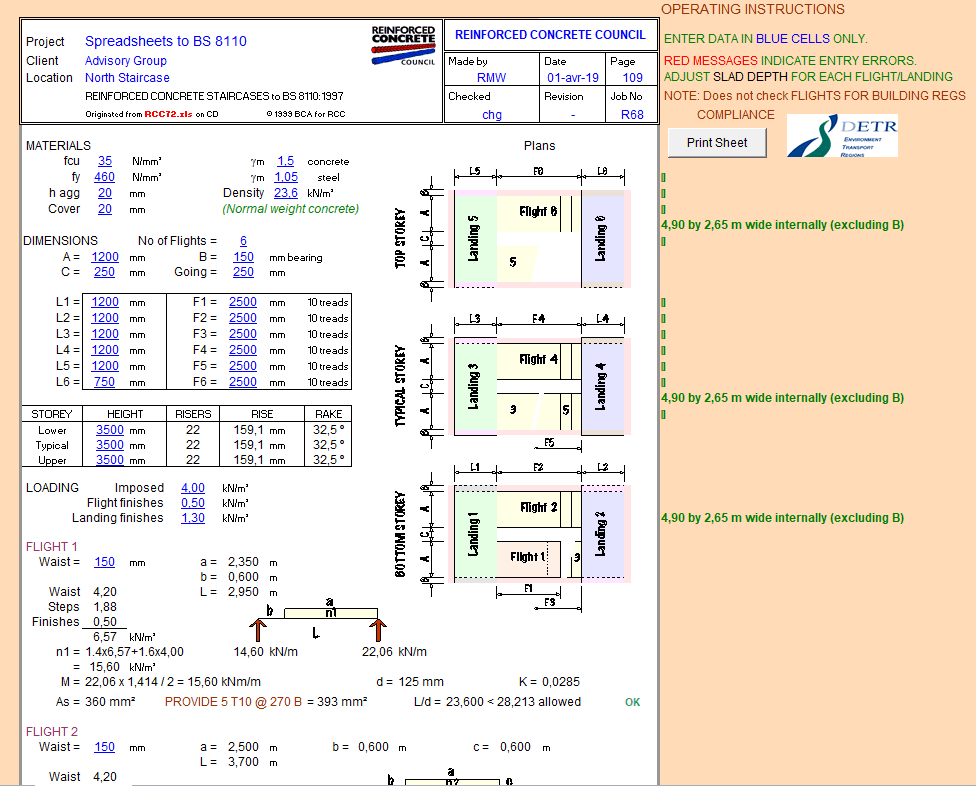Select the fy value cell '460'
This screenshot has width=976, height=786.
(x=105, y=177)
